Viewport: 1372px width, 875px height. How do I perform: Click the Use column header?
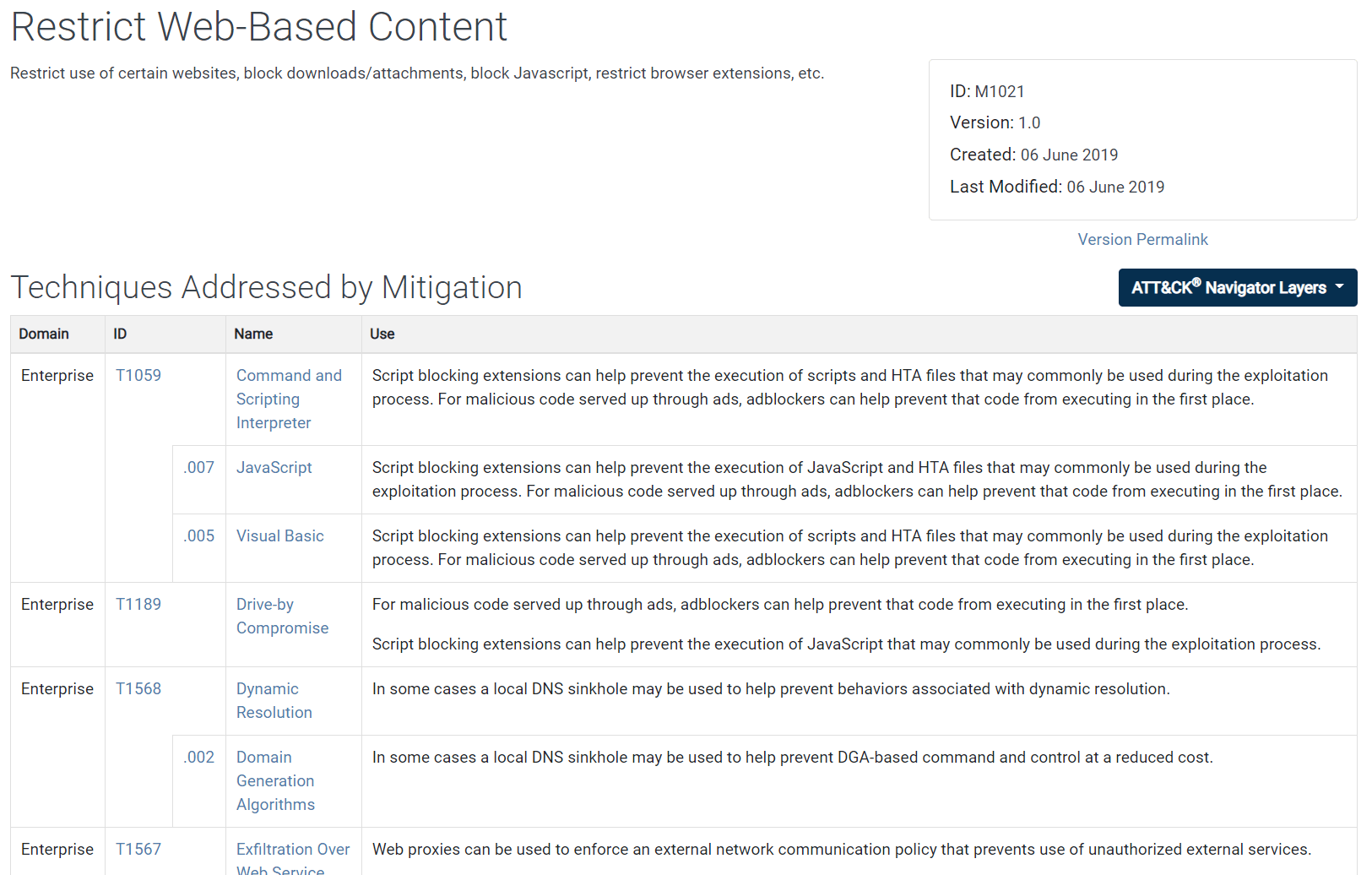click(x=382, y=334)
